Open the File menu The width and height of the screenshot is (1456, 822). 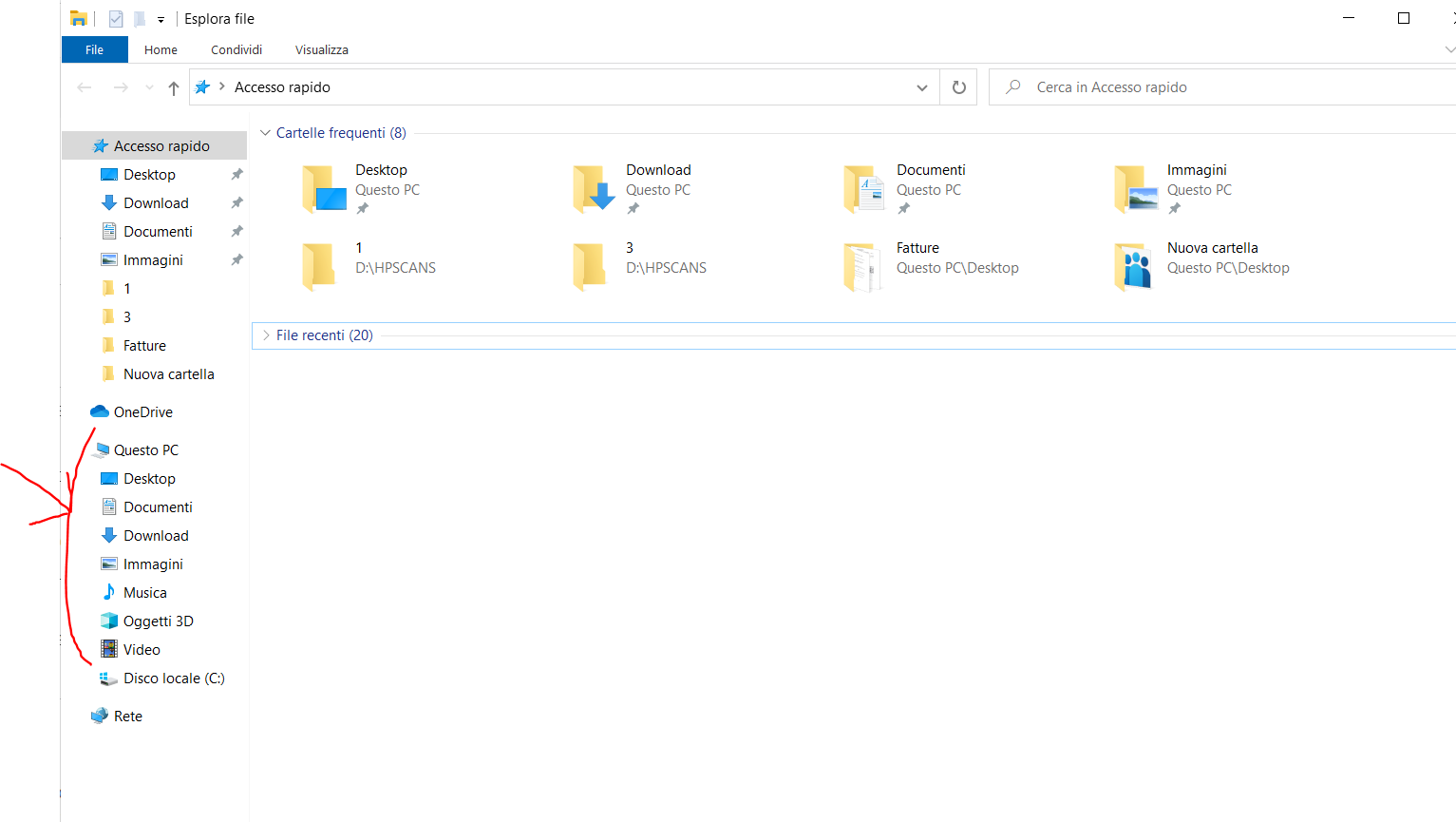click(94, 49)
